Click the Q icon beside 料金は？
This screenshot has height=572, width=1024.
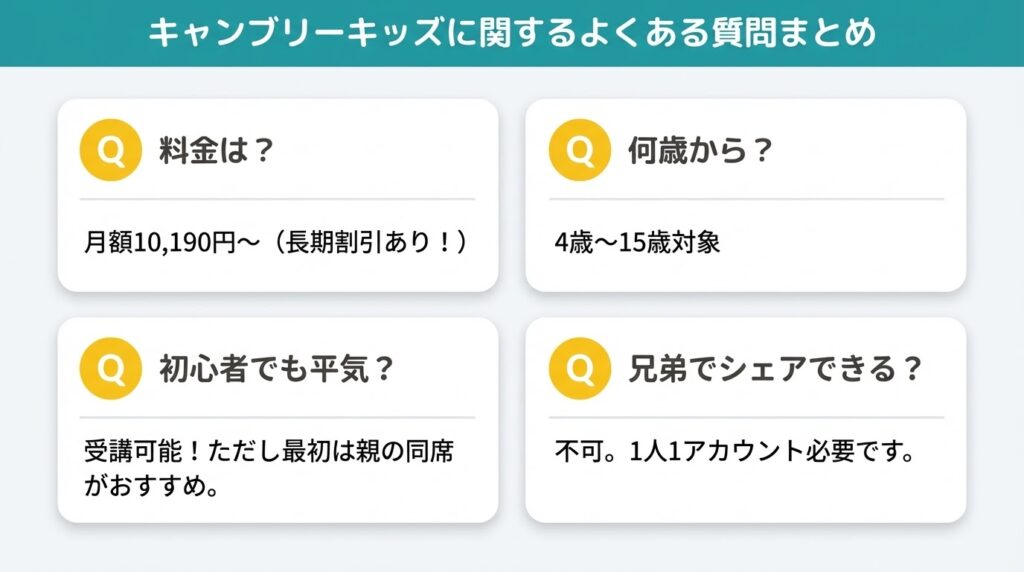coord(108,151)
